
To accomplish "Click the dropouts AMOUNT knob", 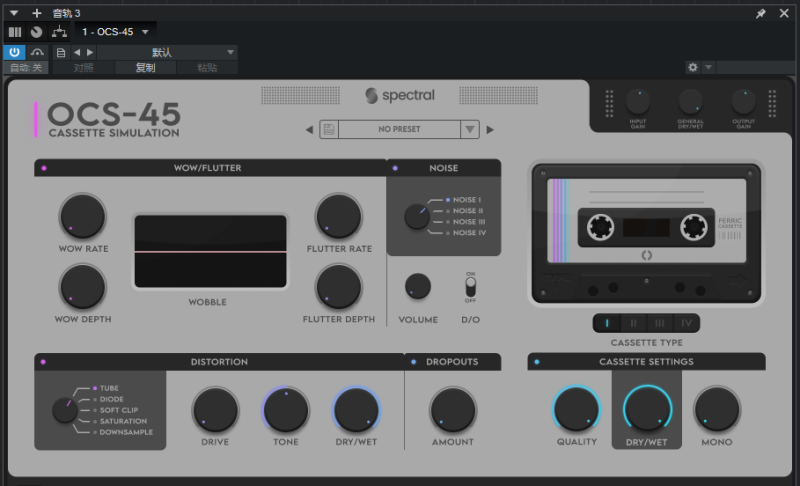I will 453,410.
